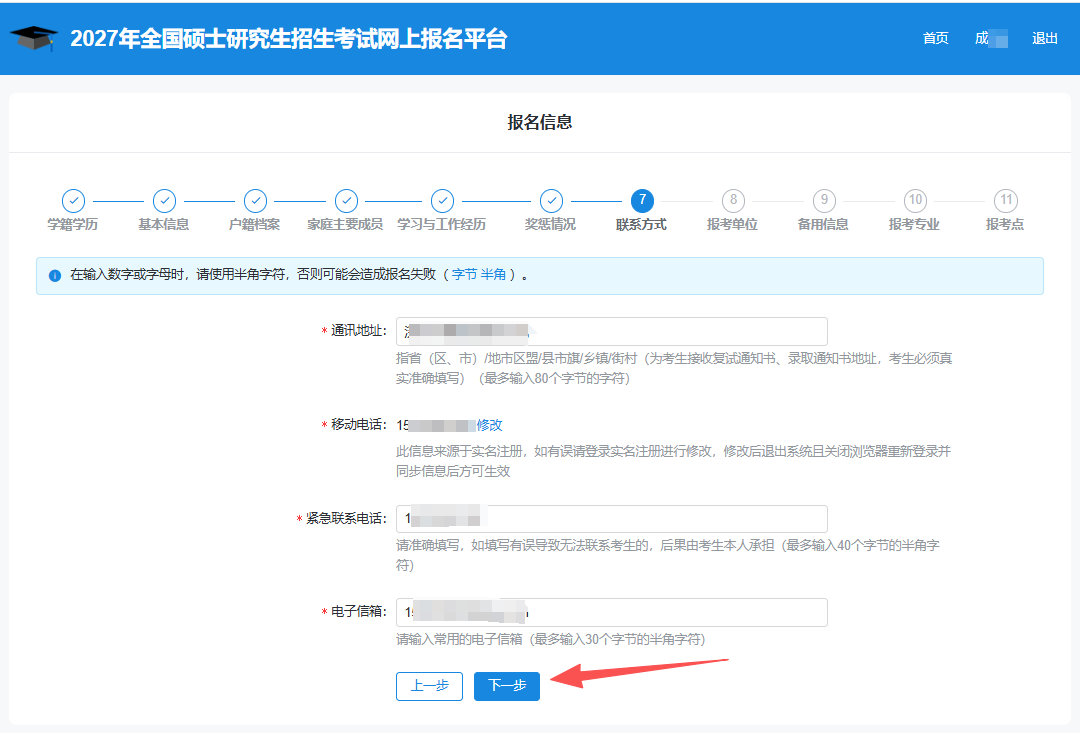This screenshot has height=733, width=1080.
Task: Click the 报名信息 heading text
Action: pyautogui.click(x=540, y=123)
